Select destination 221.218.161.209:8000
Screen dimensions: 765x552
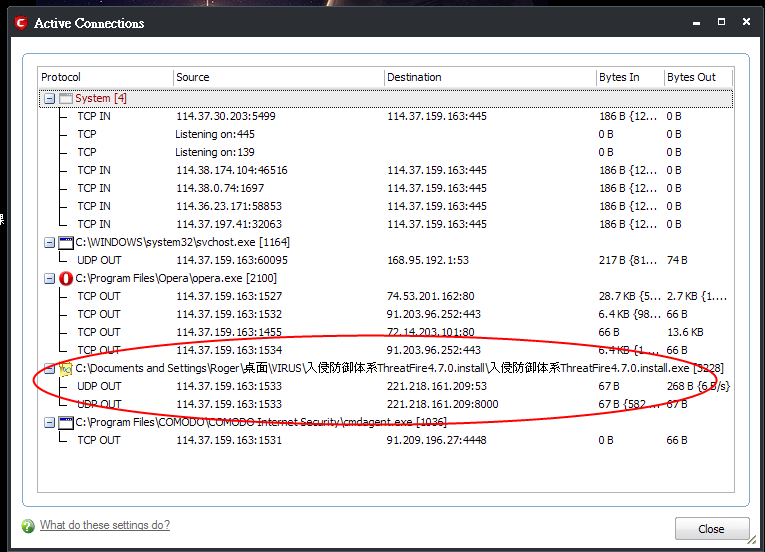click(443, 405)
